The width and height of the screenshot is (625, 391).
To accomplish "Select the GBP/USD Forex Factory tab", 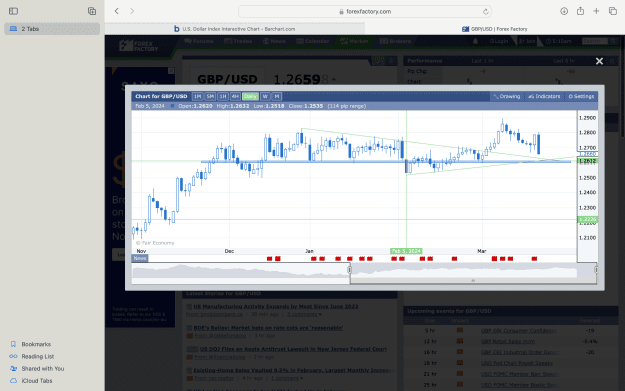I will tap(495, 29).
